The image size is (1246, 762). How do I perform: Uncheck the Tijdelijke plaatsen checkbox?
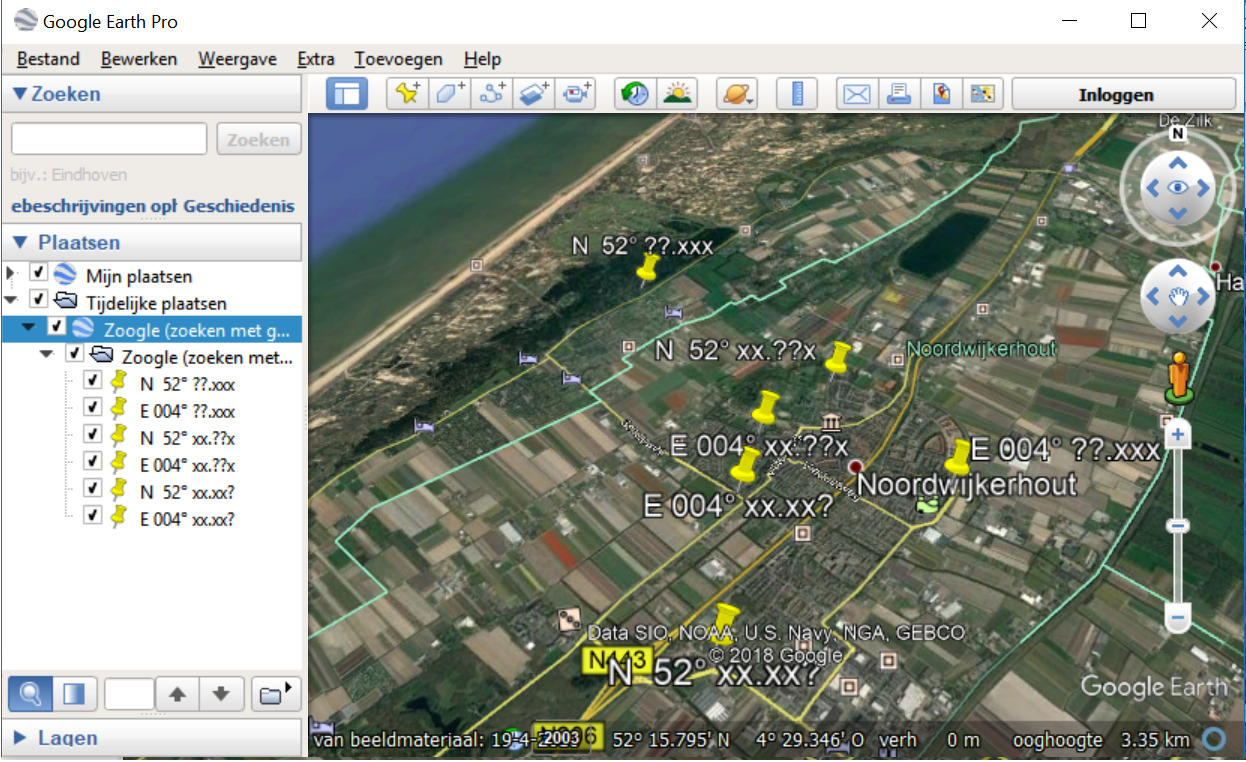click(38, 300)
